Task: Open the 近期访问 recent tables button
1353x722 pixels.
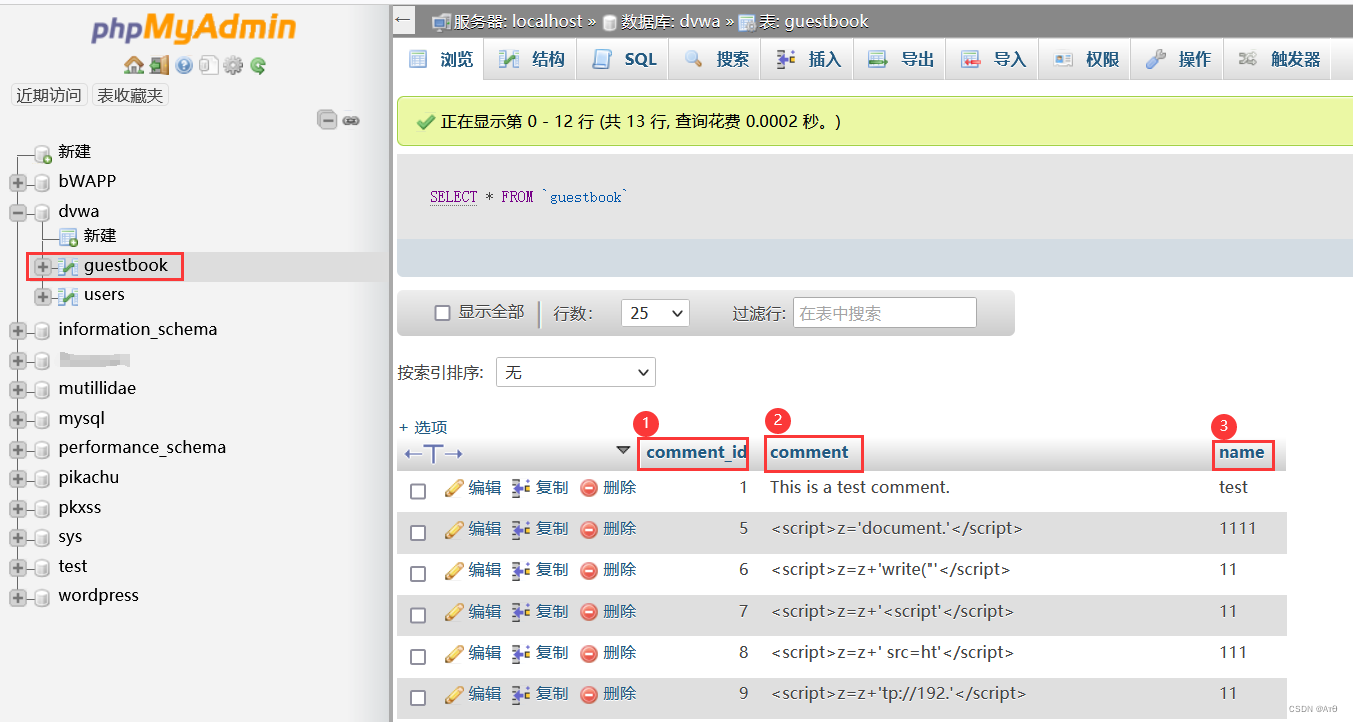Action: (x=48, y=95)
